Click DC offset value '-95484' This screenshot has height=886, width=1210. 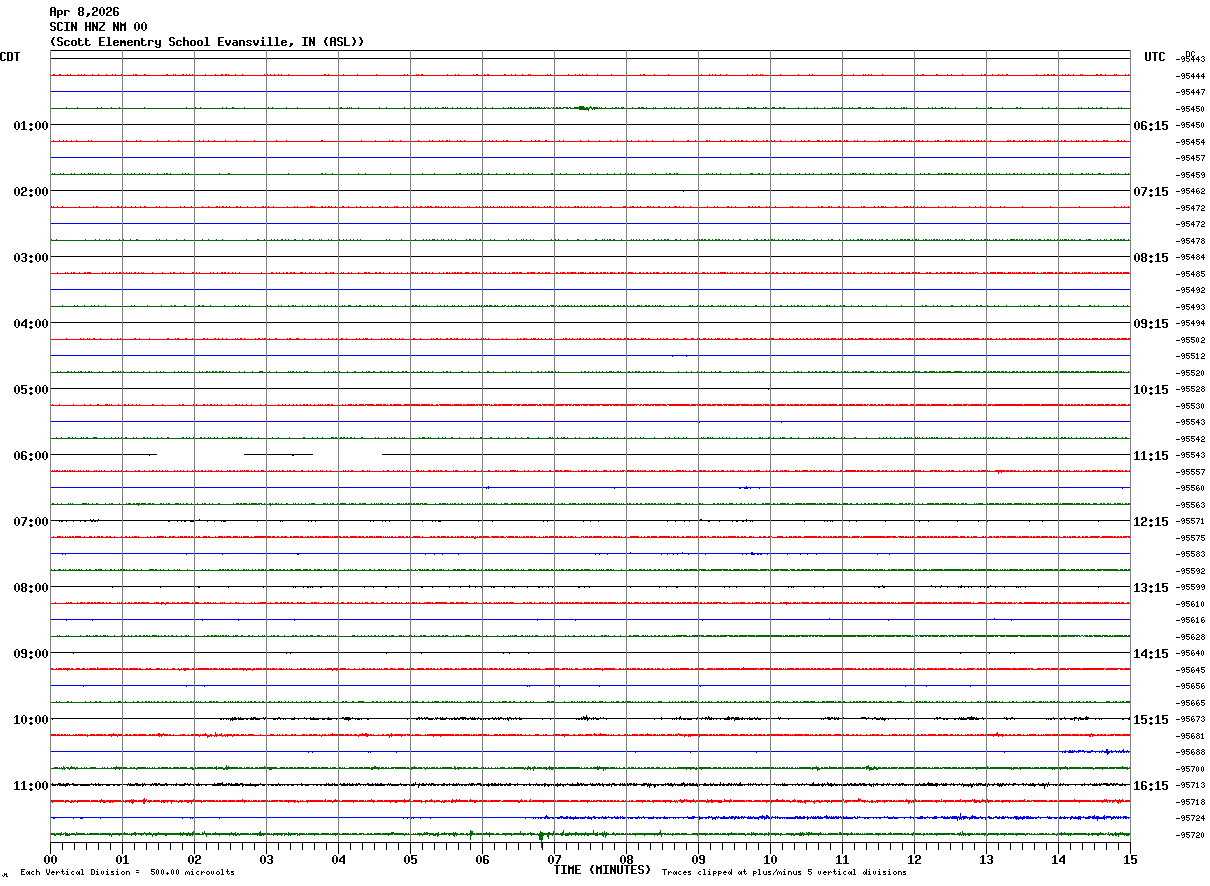pos(1191,257)
